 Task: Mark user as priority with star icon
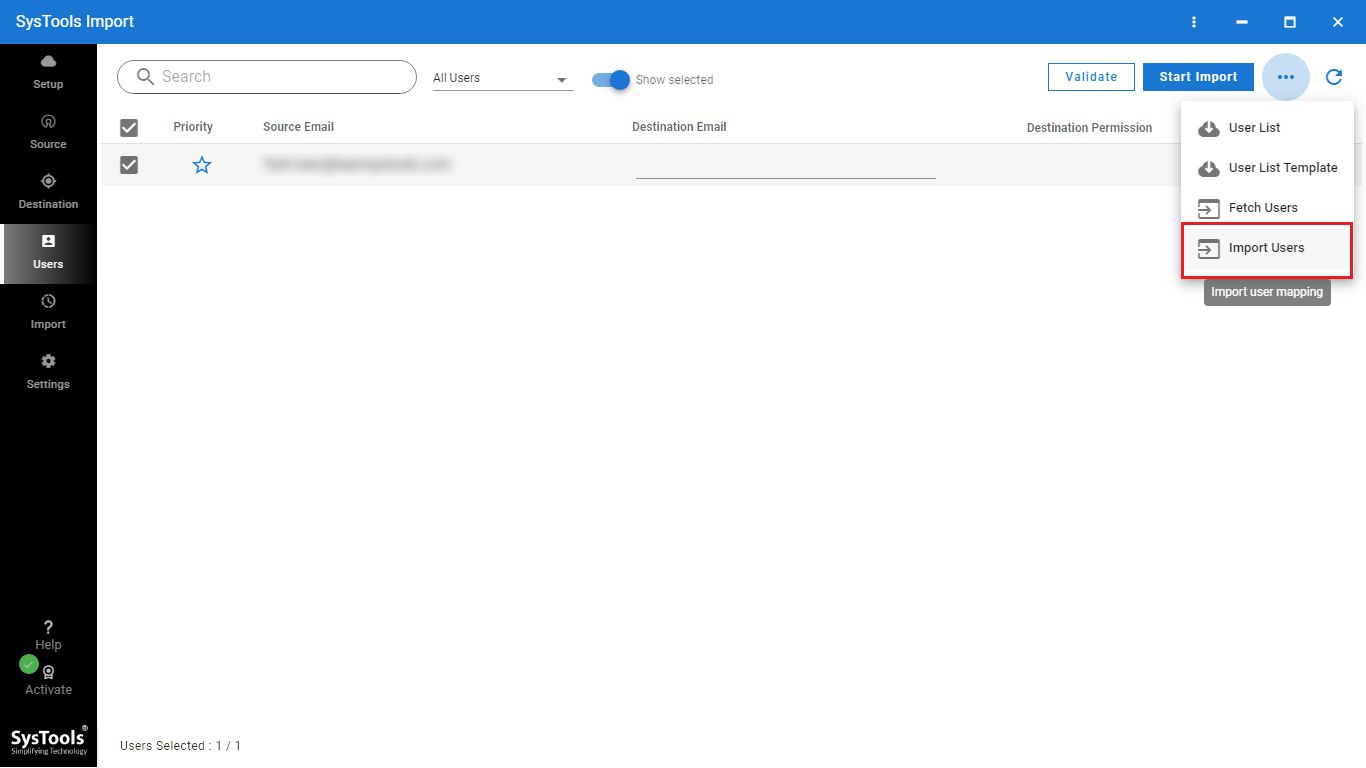pyautogui.click(x=202, y=165)
